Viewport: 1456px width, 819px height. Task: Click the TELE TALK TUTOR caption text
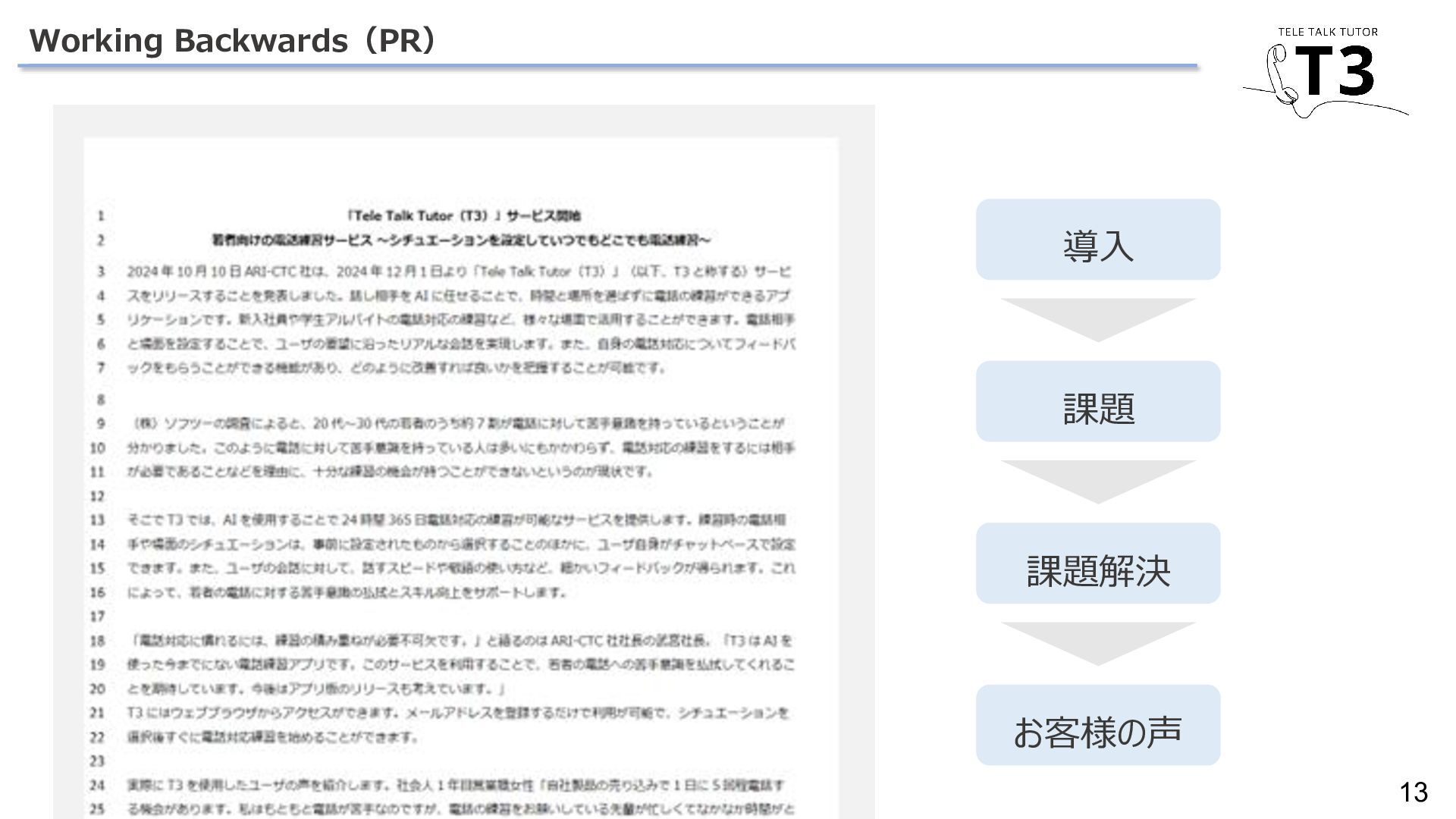tap(1328, 32)
